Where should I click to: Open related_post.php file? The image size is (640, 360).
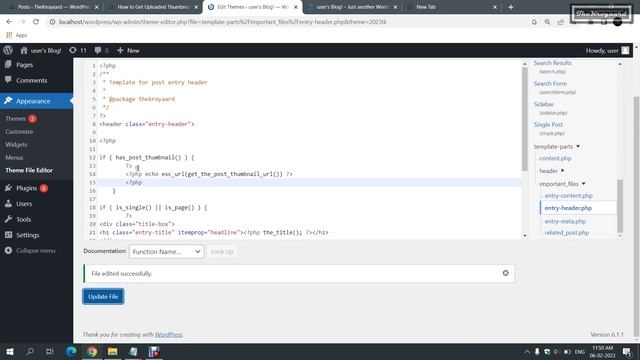(x=567, y=232)
